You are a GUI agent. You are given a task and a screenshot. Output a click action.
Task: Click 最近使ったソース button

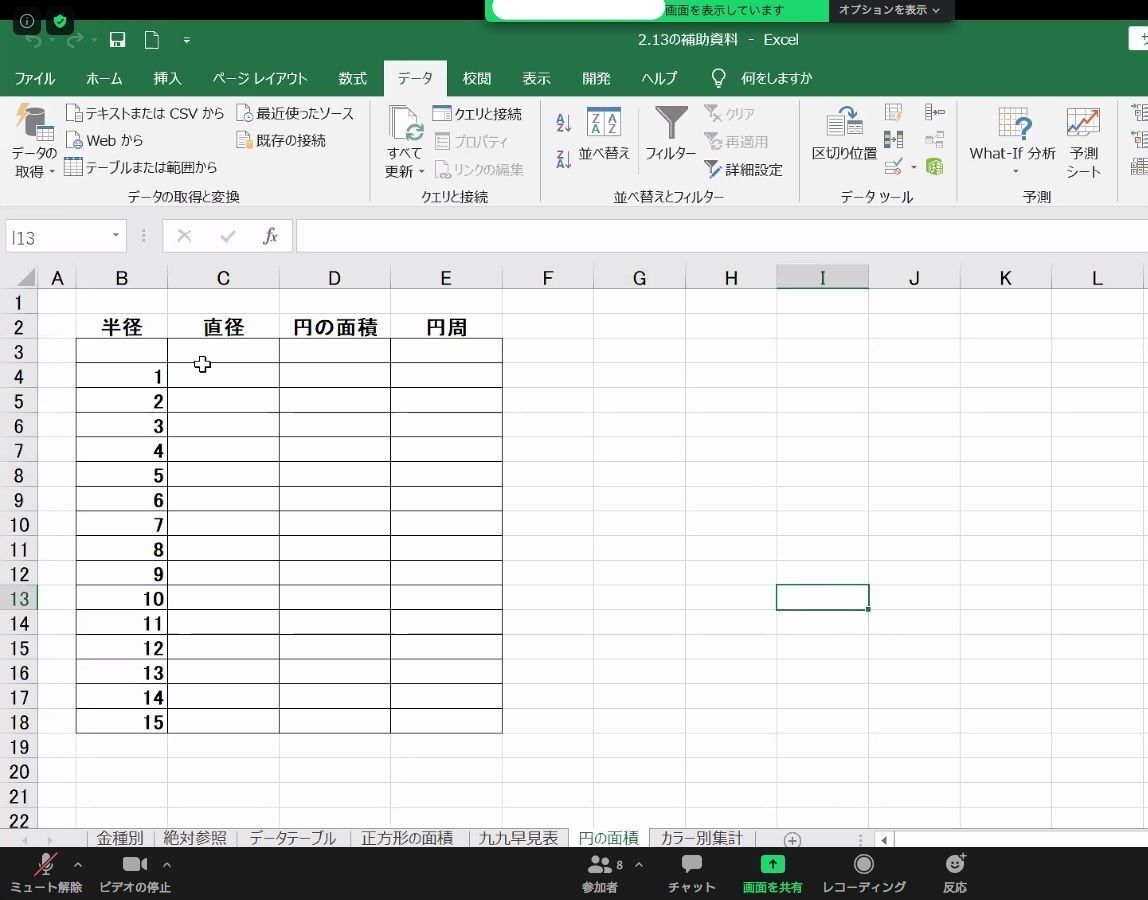[295, 113]
